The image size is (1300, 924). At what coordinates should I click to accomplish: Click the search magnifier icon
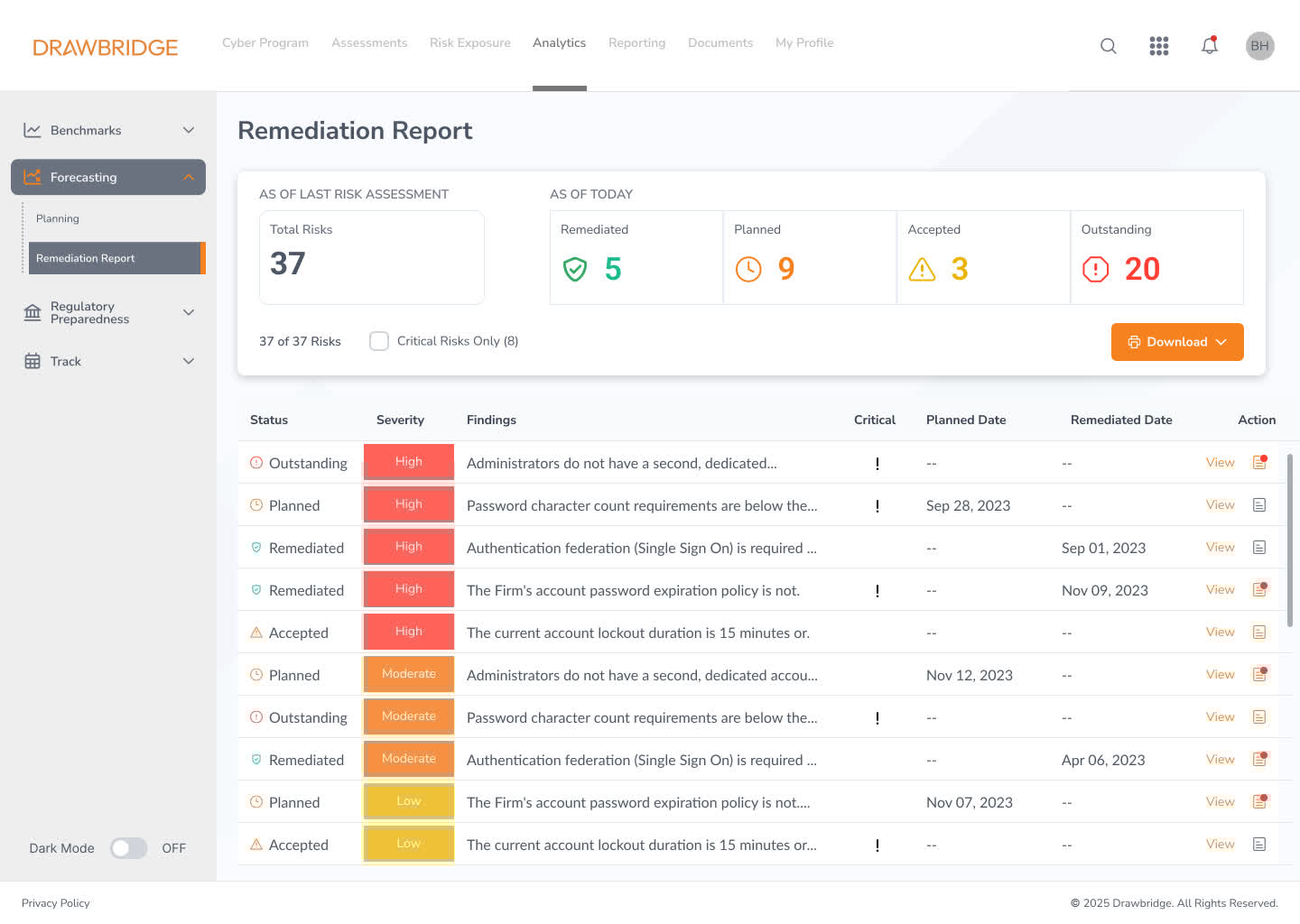[1108, 46]
